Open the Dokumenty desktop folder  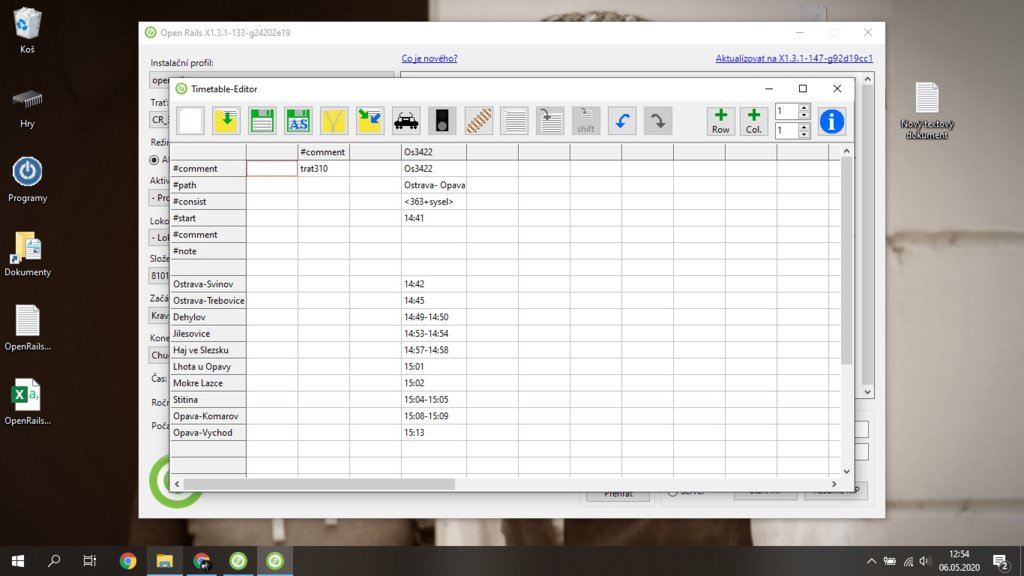(x=27, y=255)
